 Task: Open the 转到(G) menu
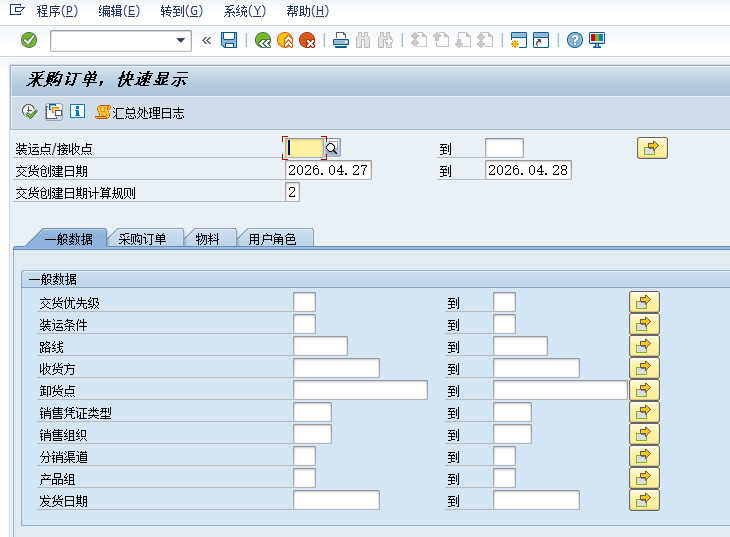[181, 11]
